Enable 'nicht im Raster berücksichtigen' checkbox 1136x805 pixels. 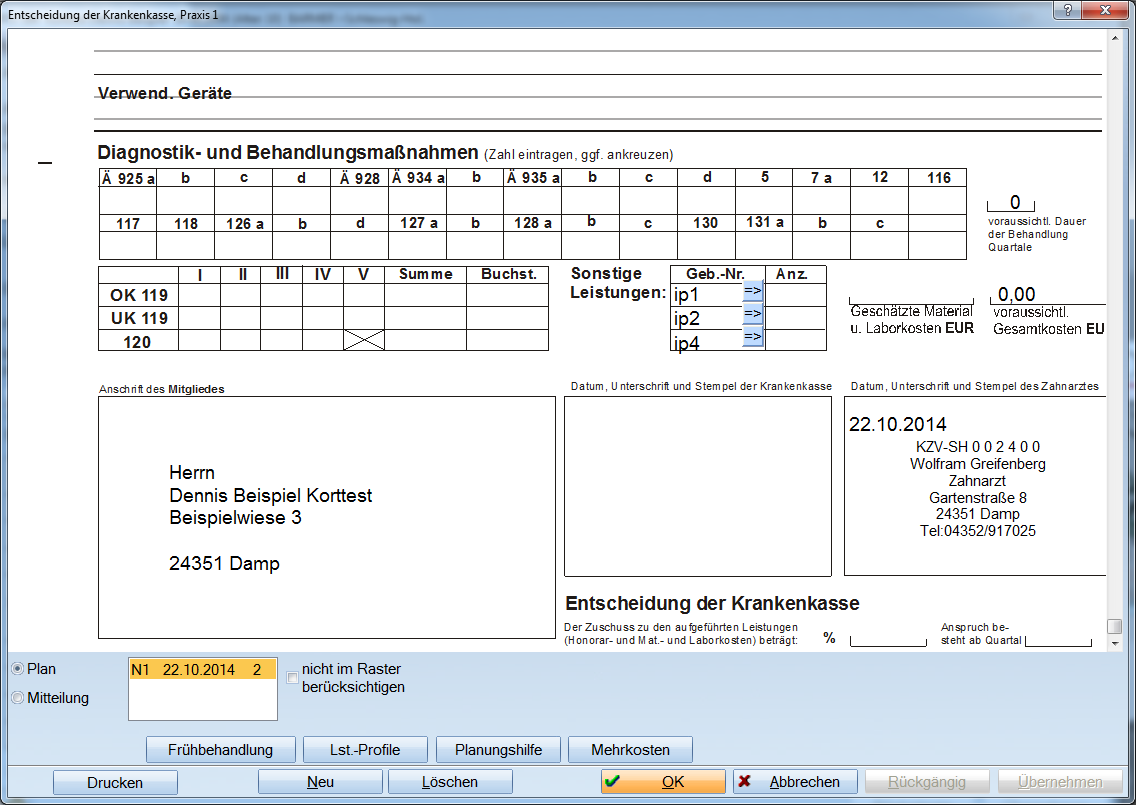tap(293, 678)
